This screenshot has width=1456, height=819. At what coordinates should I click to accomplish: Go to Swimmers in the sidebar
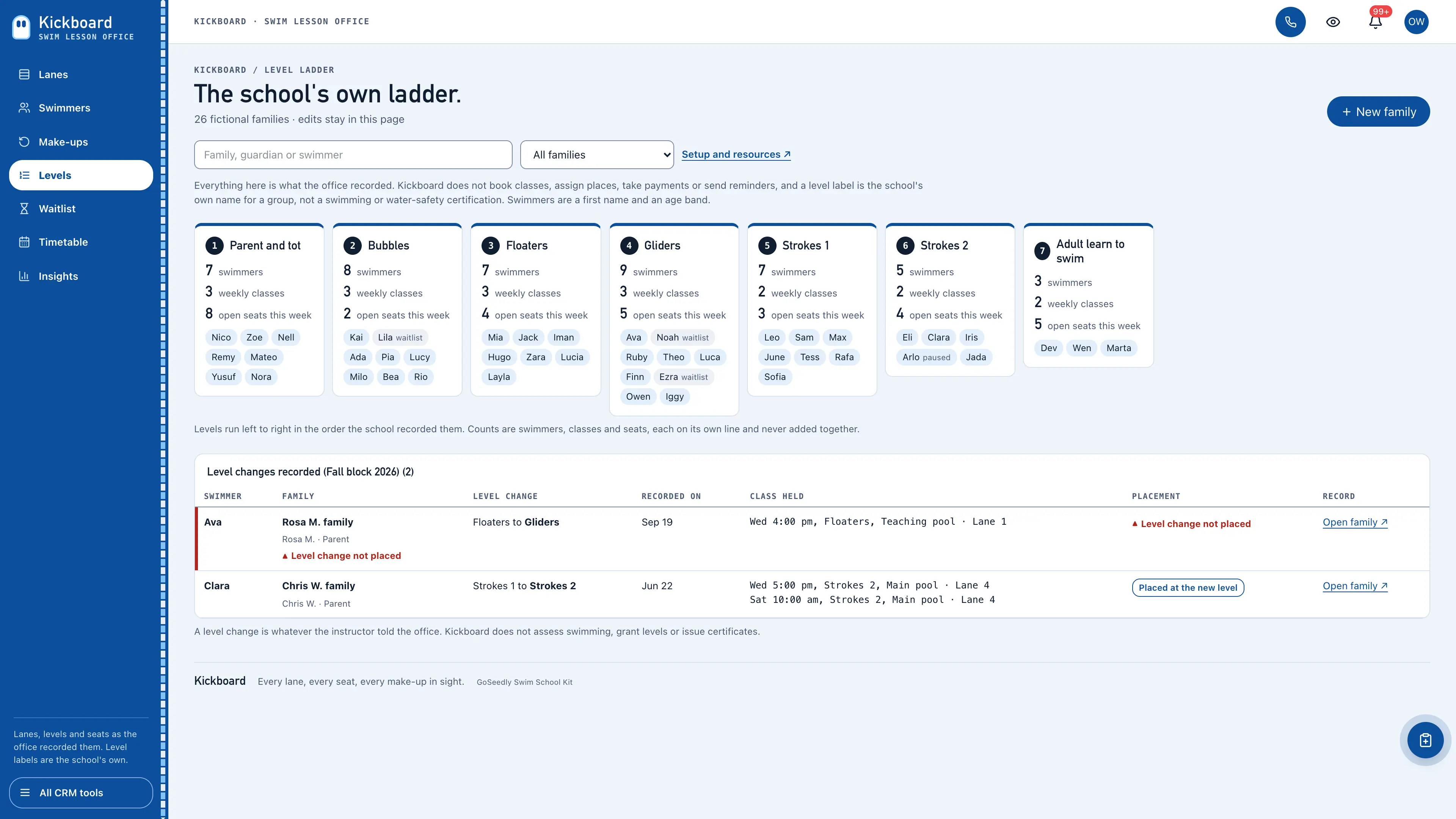point(81,108)
